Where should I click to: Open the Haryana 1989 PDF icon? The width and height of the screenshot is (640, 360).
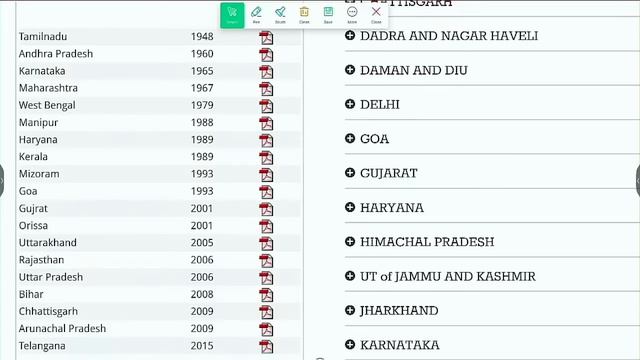coord(266,140)
